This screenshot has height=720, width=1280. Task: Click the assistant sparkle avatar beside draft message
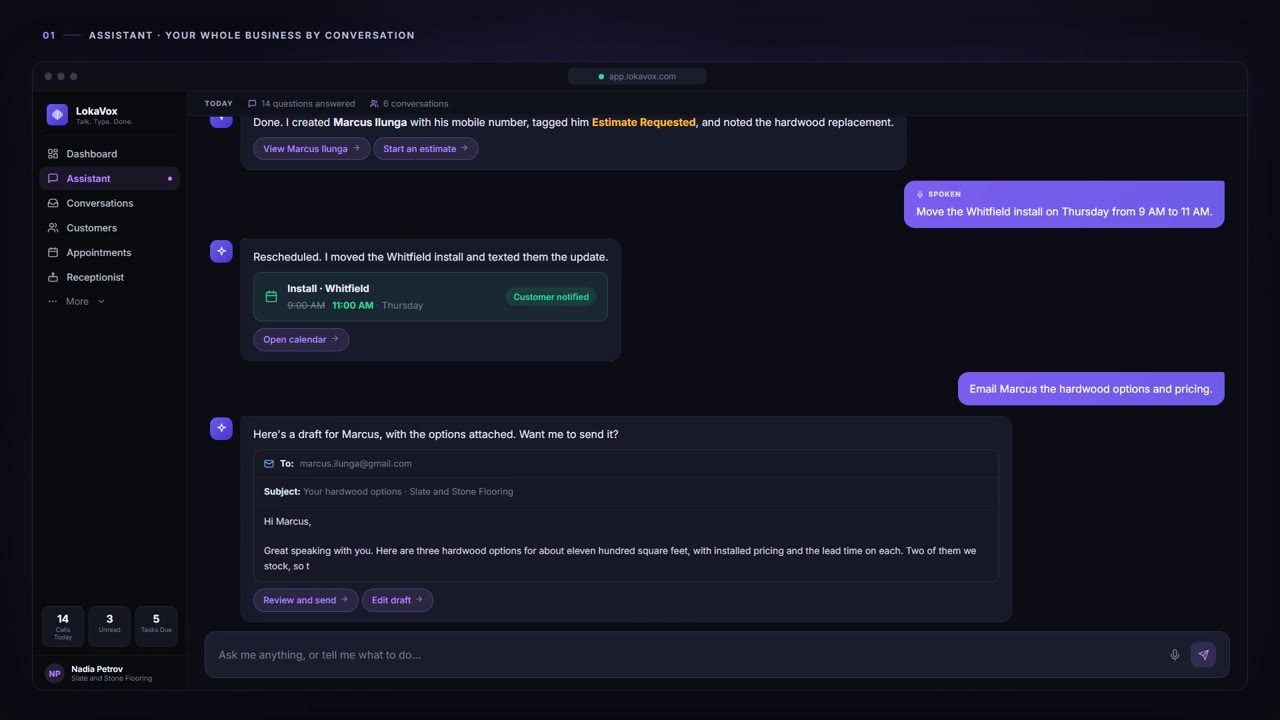click(x=221, y=428)
